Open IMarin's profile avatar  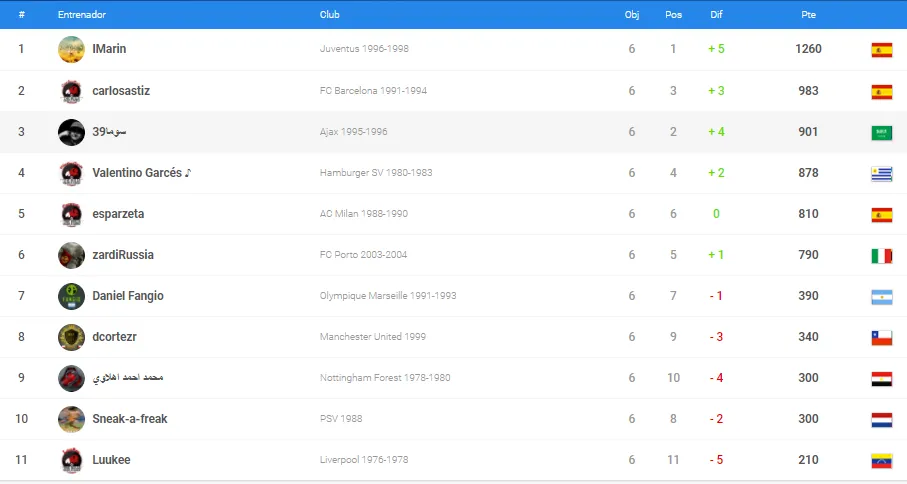71,49
